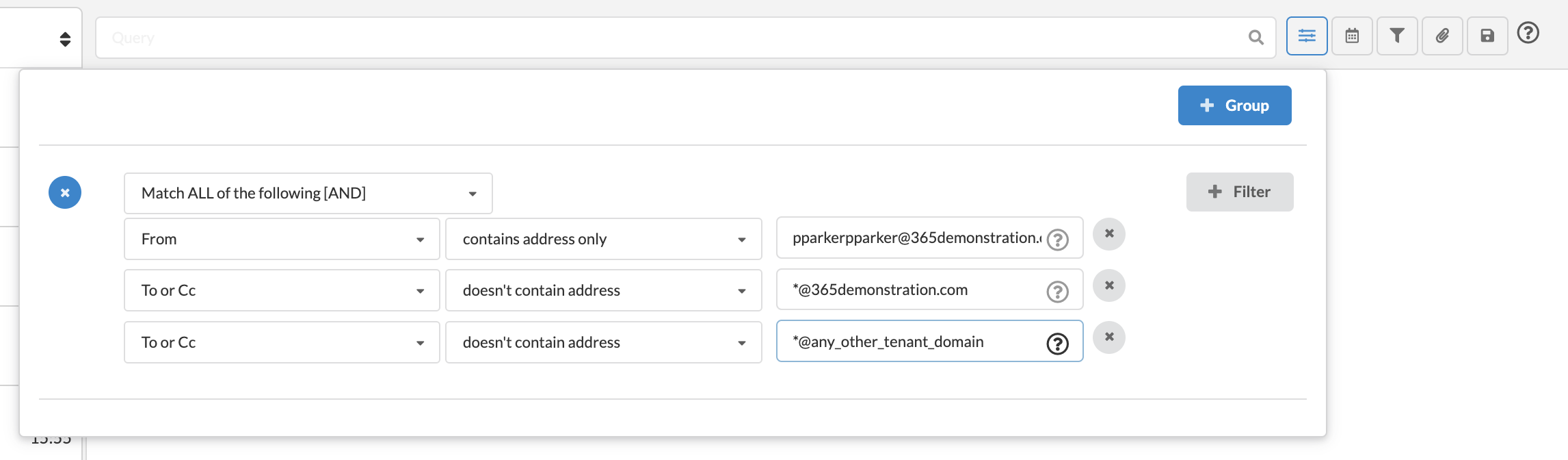This screenshot has height=460, width=1568.
Task: Add a new row with Filter button
Action: pos(1240,192)
